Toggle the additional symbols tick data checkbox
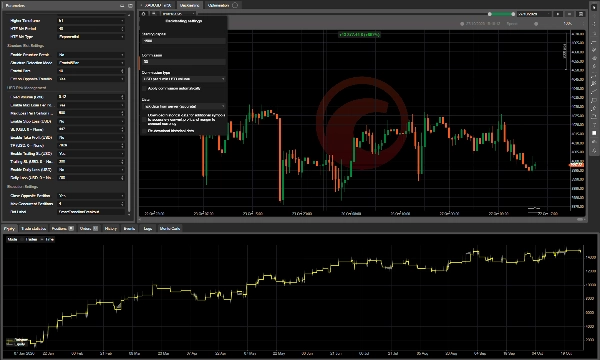The height and width of the screenshot is (360, 600). pyautogui.click(x=144, y=119)
